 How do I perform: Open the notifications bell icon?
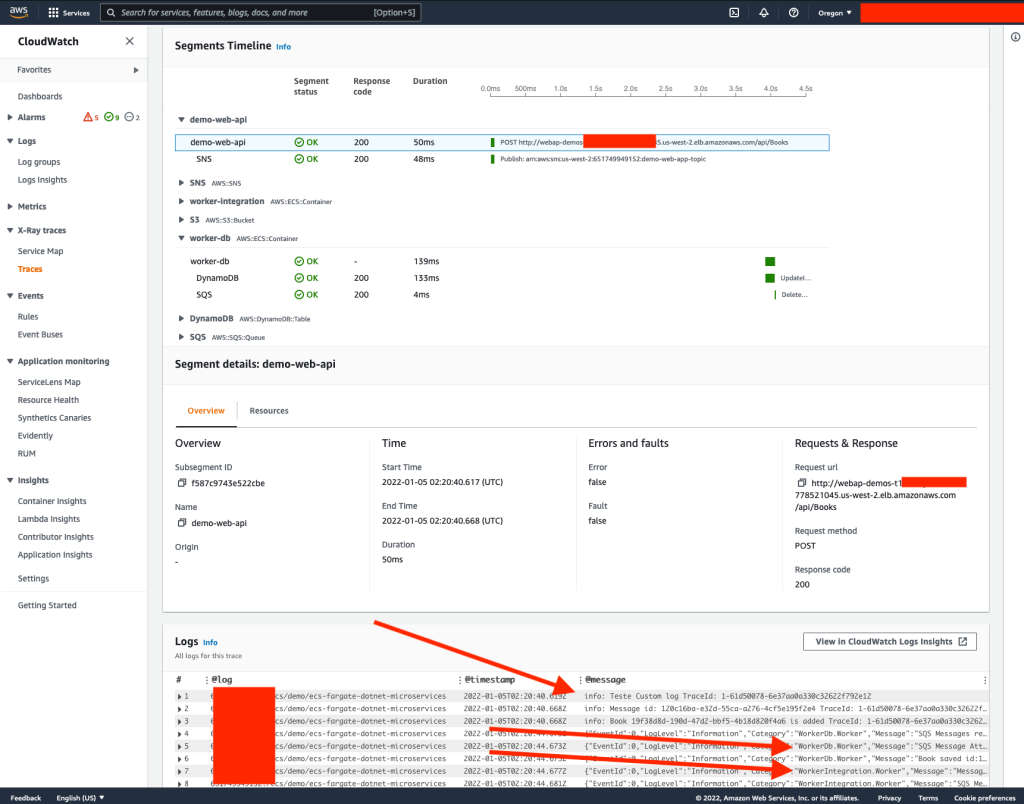click(761, 12)
